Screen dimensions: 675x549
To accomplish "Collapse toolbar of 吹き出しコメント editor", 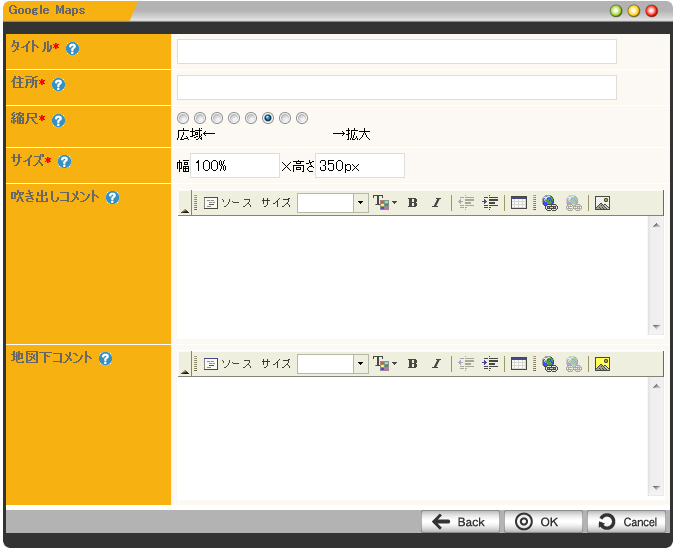I will tap(185, 203).
